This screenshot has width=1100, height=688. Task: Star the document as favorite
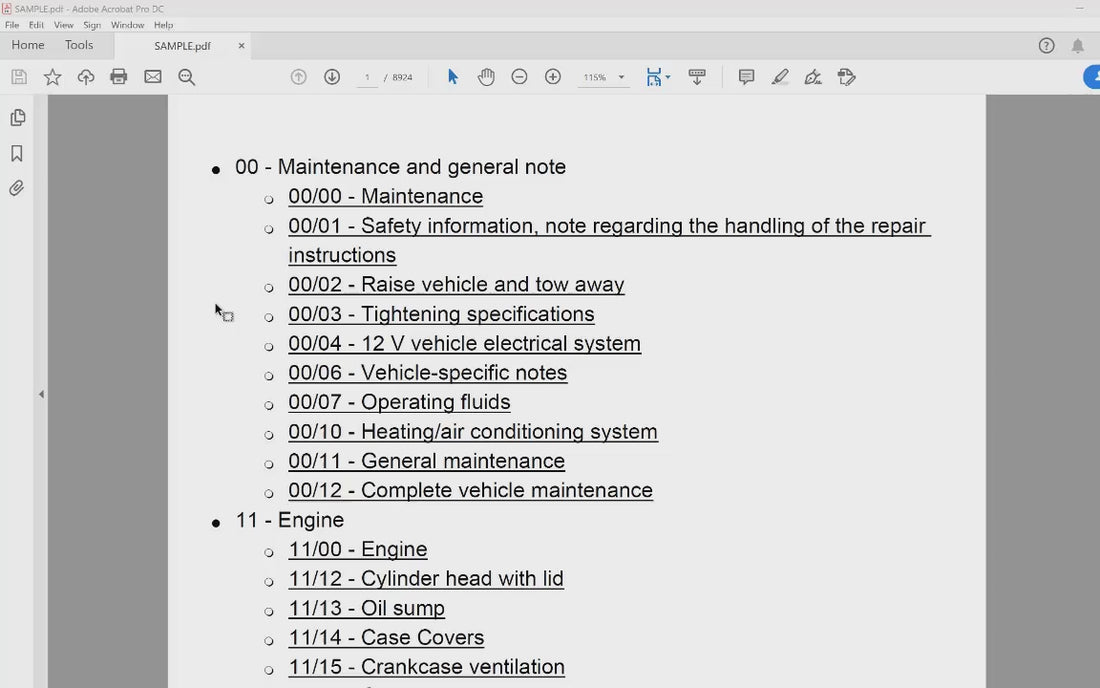point(52,76)
